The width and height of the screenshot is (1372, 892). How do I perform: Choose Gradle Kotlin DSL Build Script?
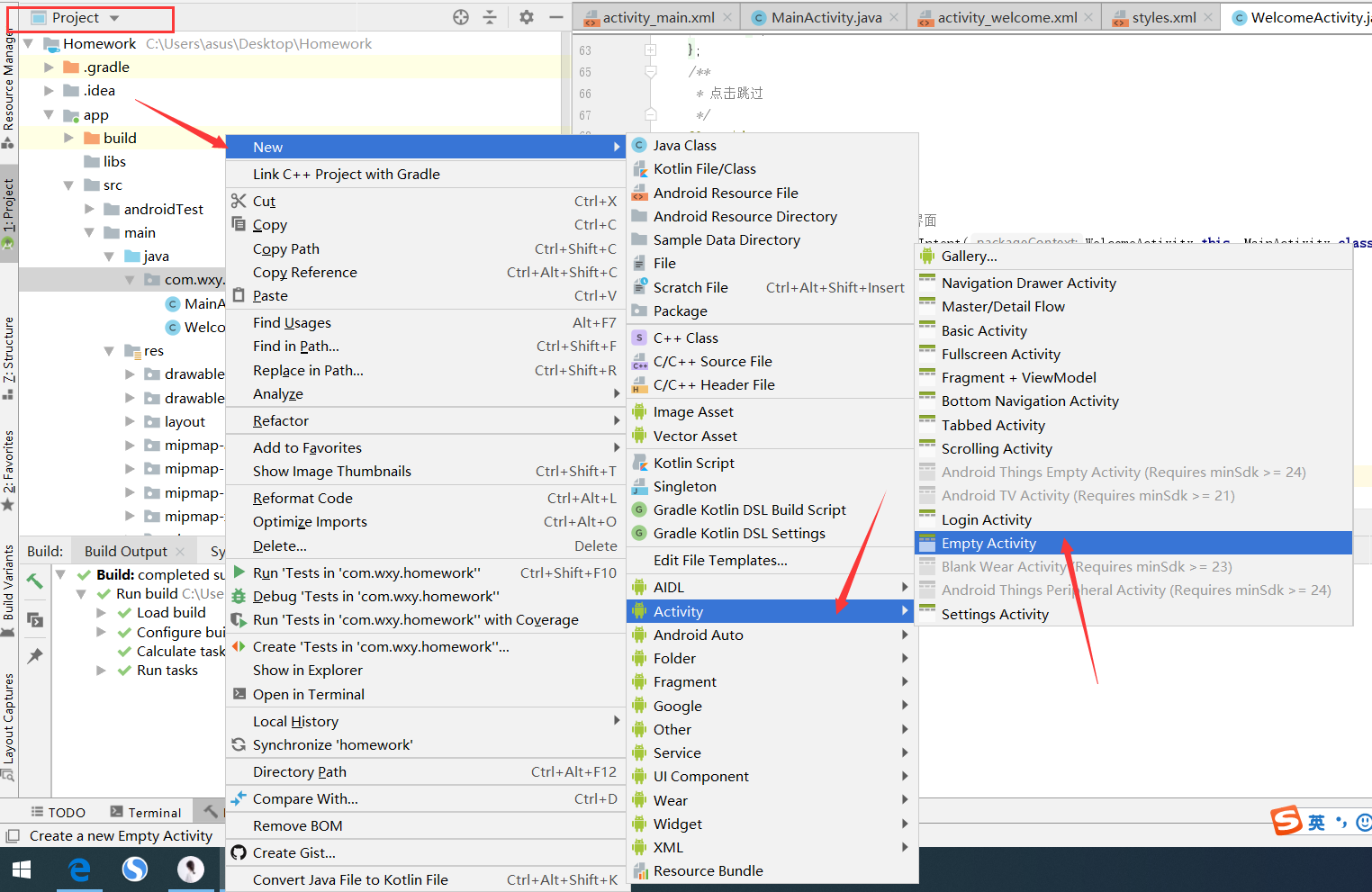coord(772,509)
